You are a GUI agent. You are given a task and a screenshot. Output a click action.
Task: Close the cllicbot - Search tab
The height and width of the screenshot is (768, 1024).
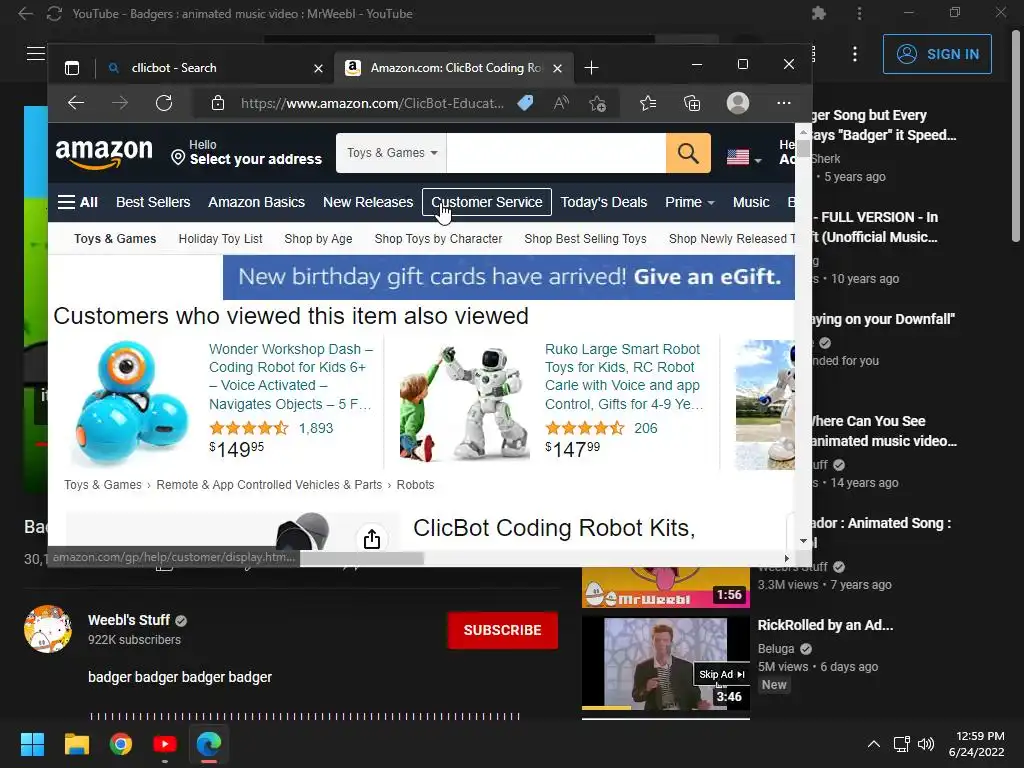318,69
